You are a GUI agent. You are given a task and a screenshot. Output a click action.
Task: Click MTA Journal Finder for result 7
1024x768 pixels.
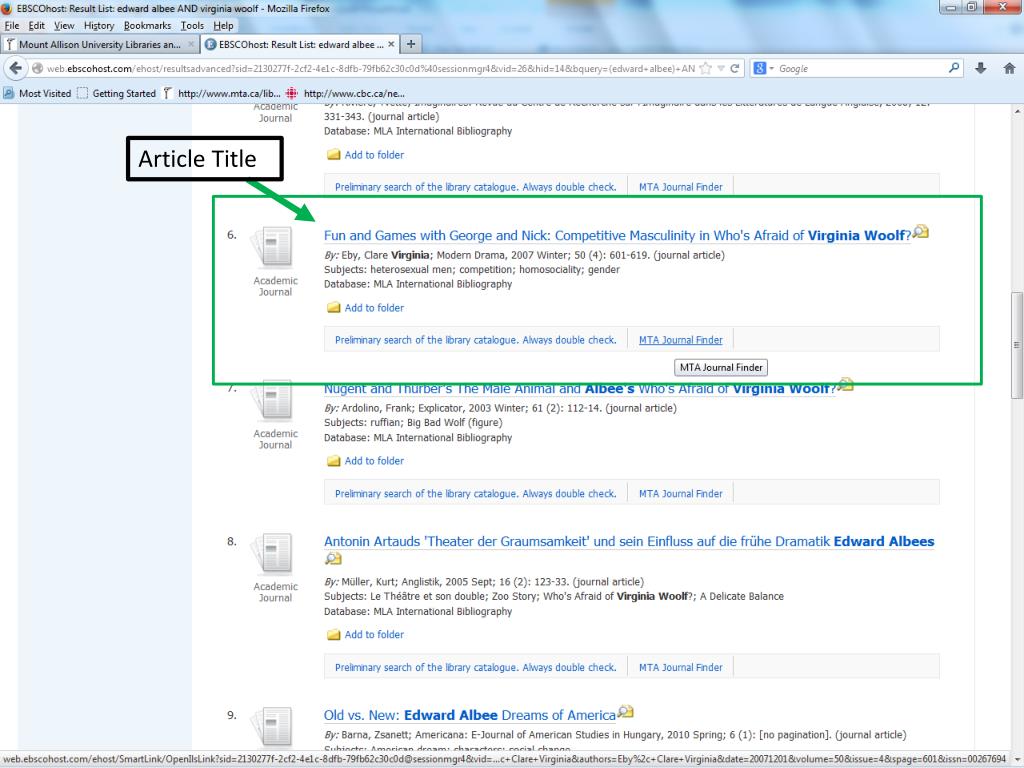click(x=680, y=494)
